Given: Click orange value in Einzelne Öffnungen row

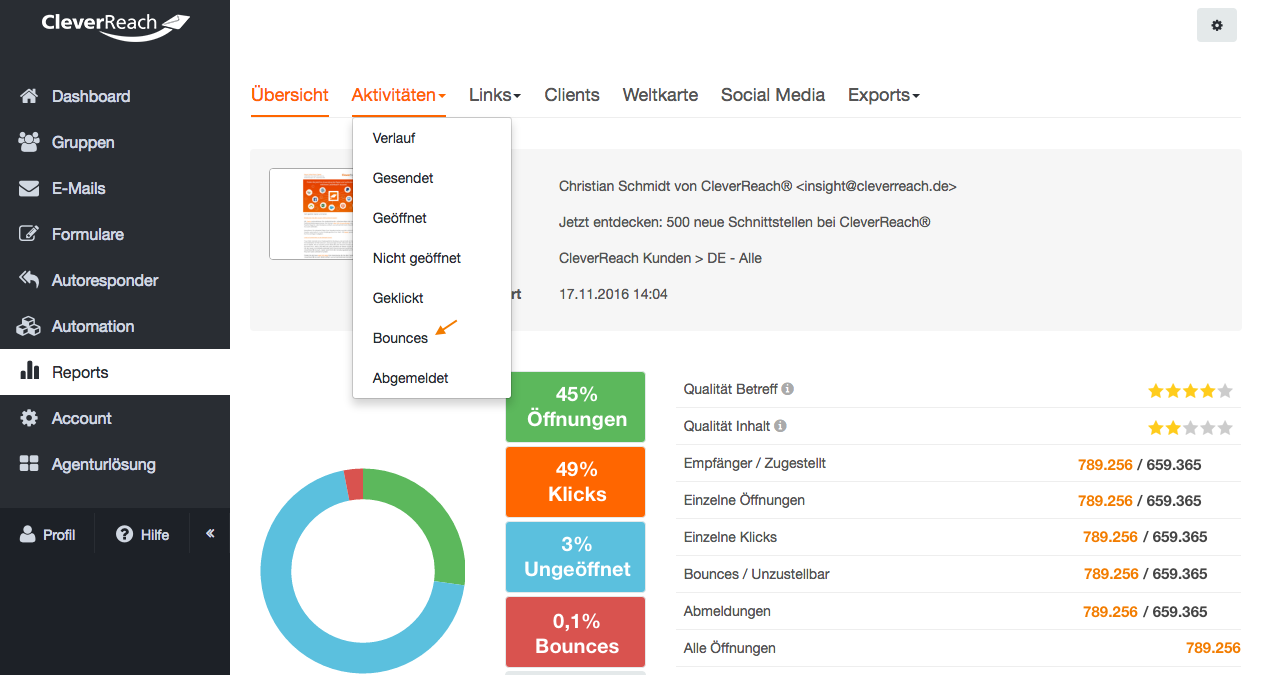Looking at the screenshot, I should [1105, 500].
